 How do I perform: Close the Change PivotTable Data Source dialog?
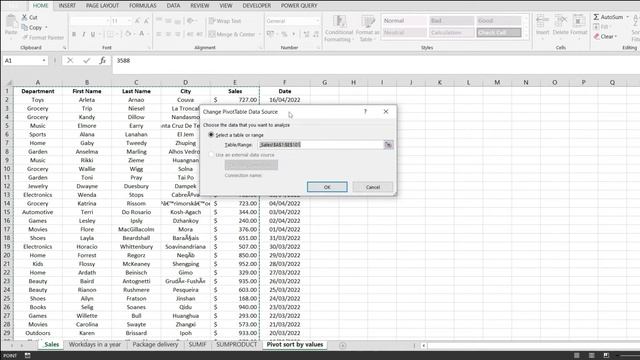pyautogui.click(x=386, y=111)
